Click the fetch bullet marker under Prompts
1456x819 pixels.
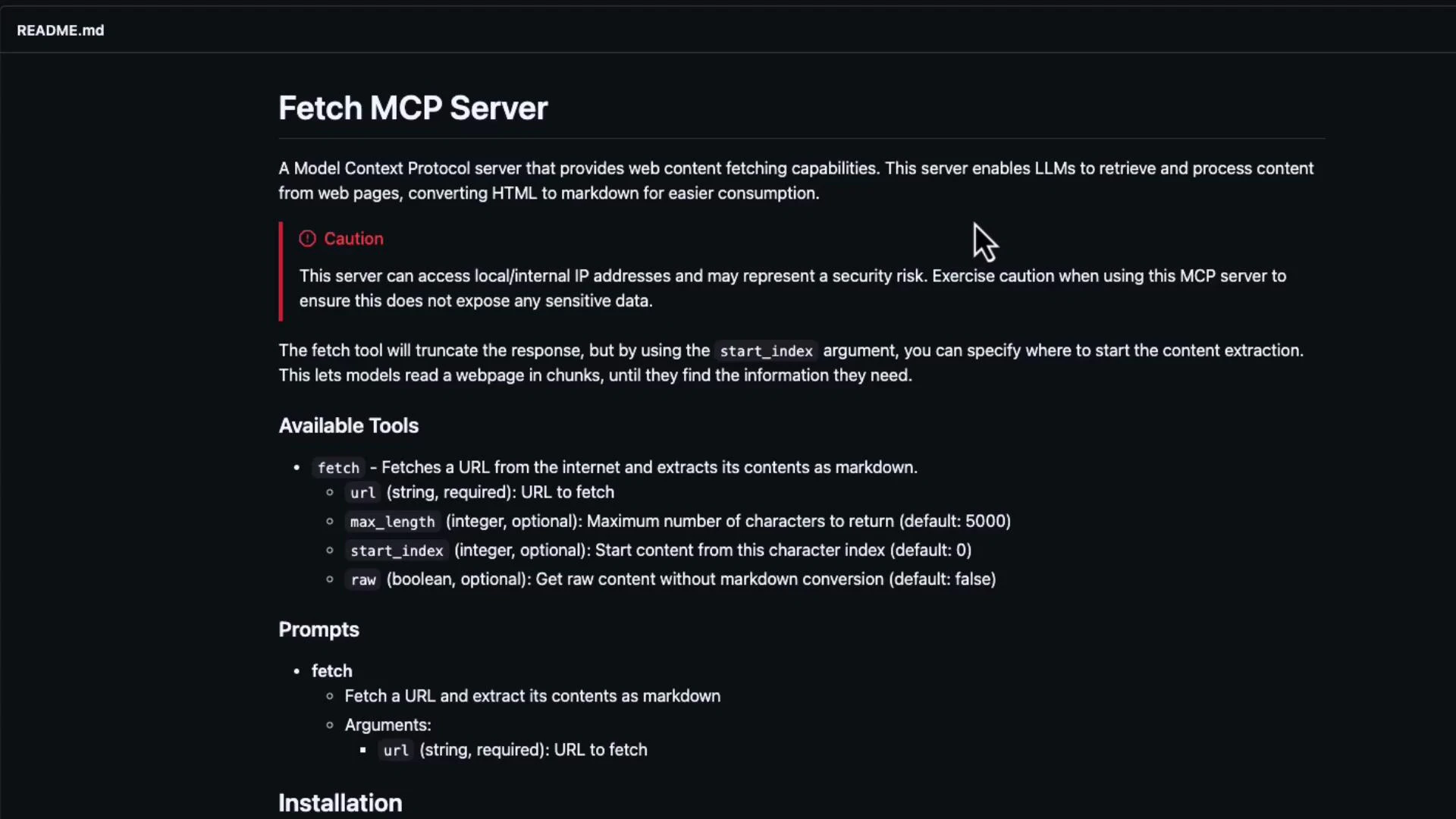pyautogui.click(x=297, y=671)
